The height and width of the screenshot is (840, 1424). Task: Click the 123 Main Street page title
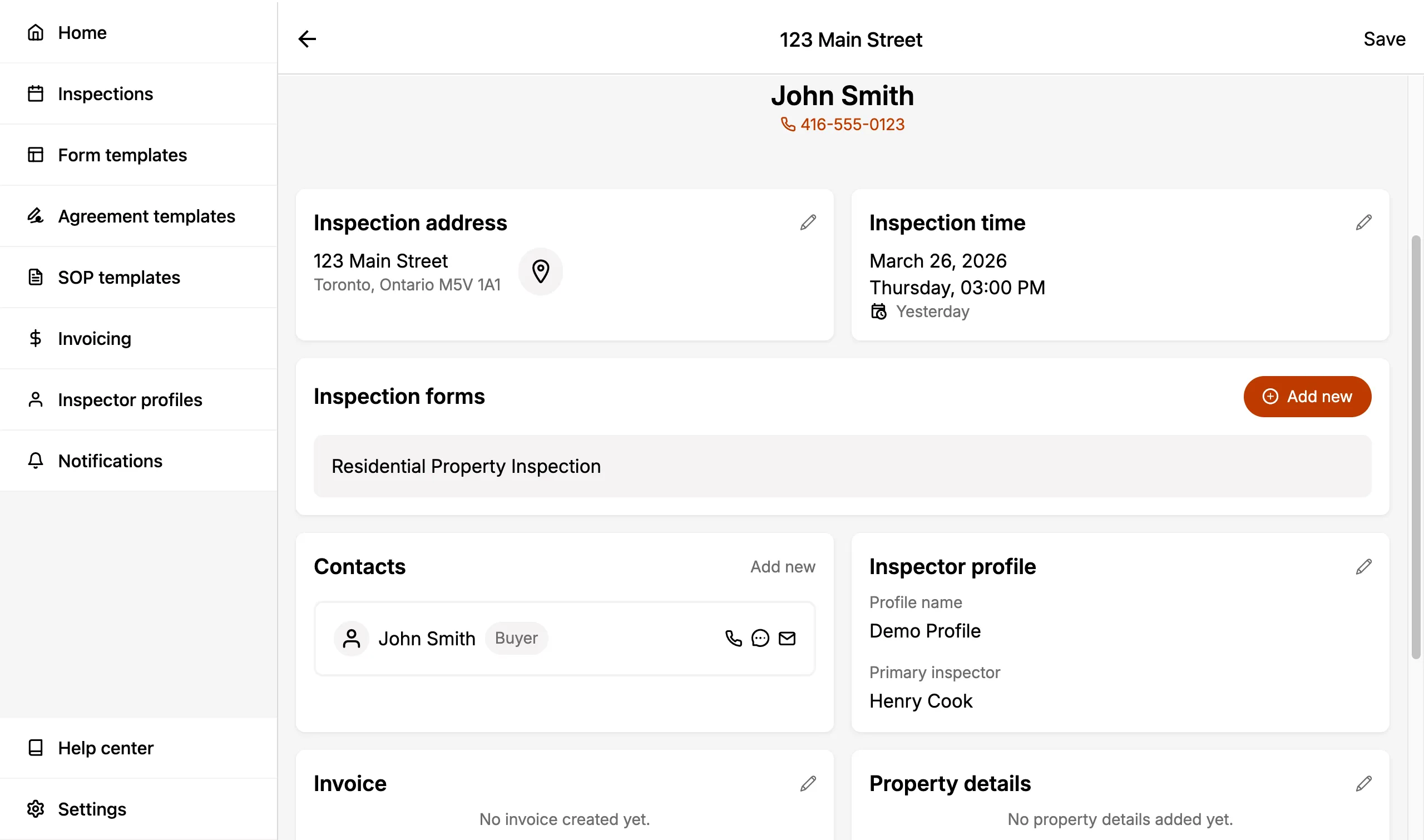tap(851, 39)
